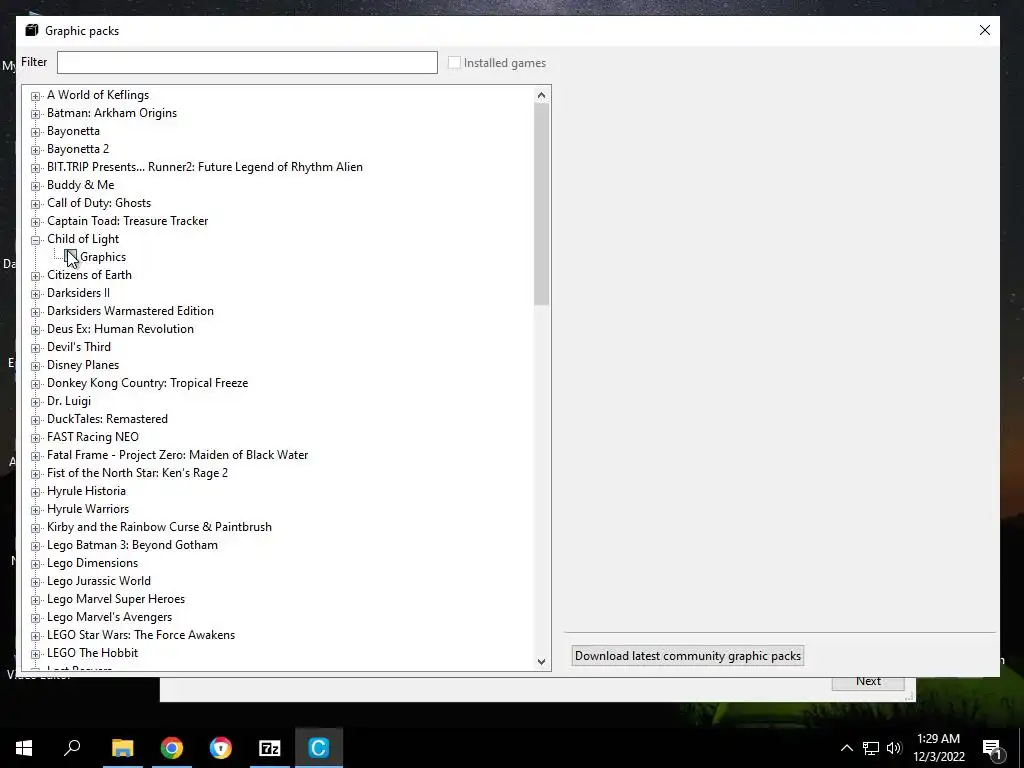Image resolution: width=1024 pixels, height=768 pixels.
Task: Open the volume tray icon
Action: tap(894, 748)
